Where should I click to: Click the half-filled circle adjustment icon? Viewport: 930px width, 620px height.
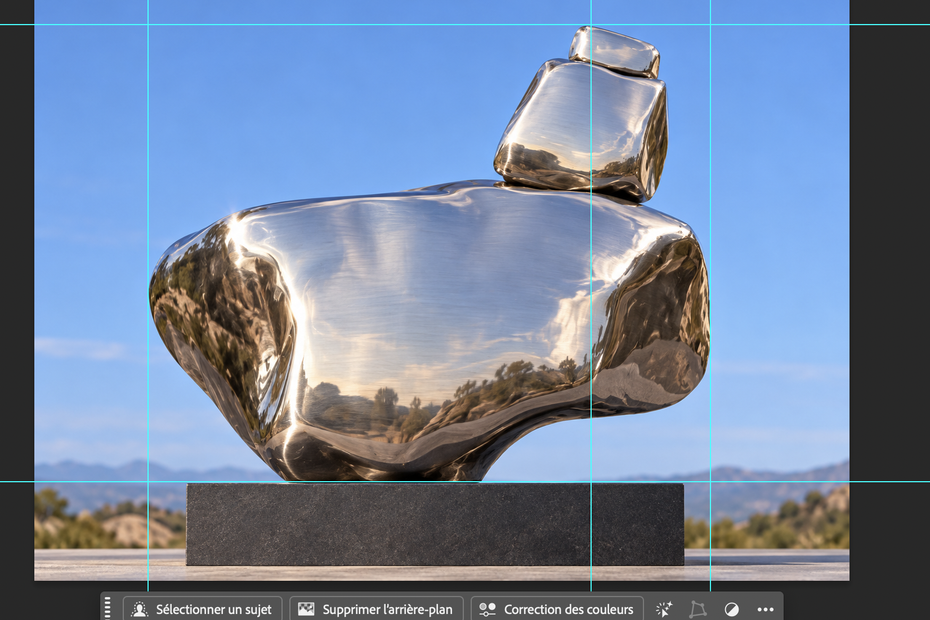pyautogui.click(x=732, y=609)
